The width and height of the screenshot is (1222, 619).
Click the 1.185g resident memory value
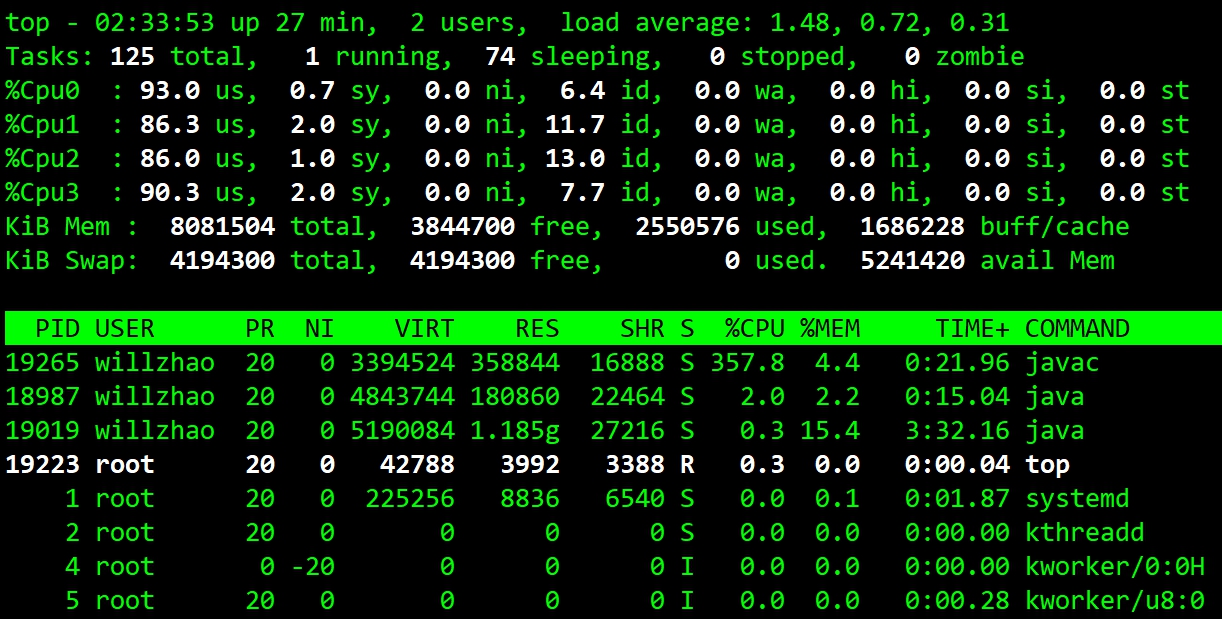(515, 430)
